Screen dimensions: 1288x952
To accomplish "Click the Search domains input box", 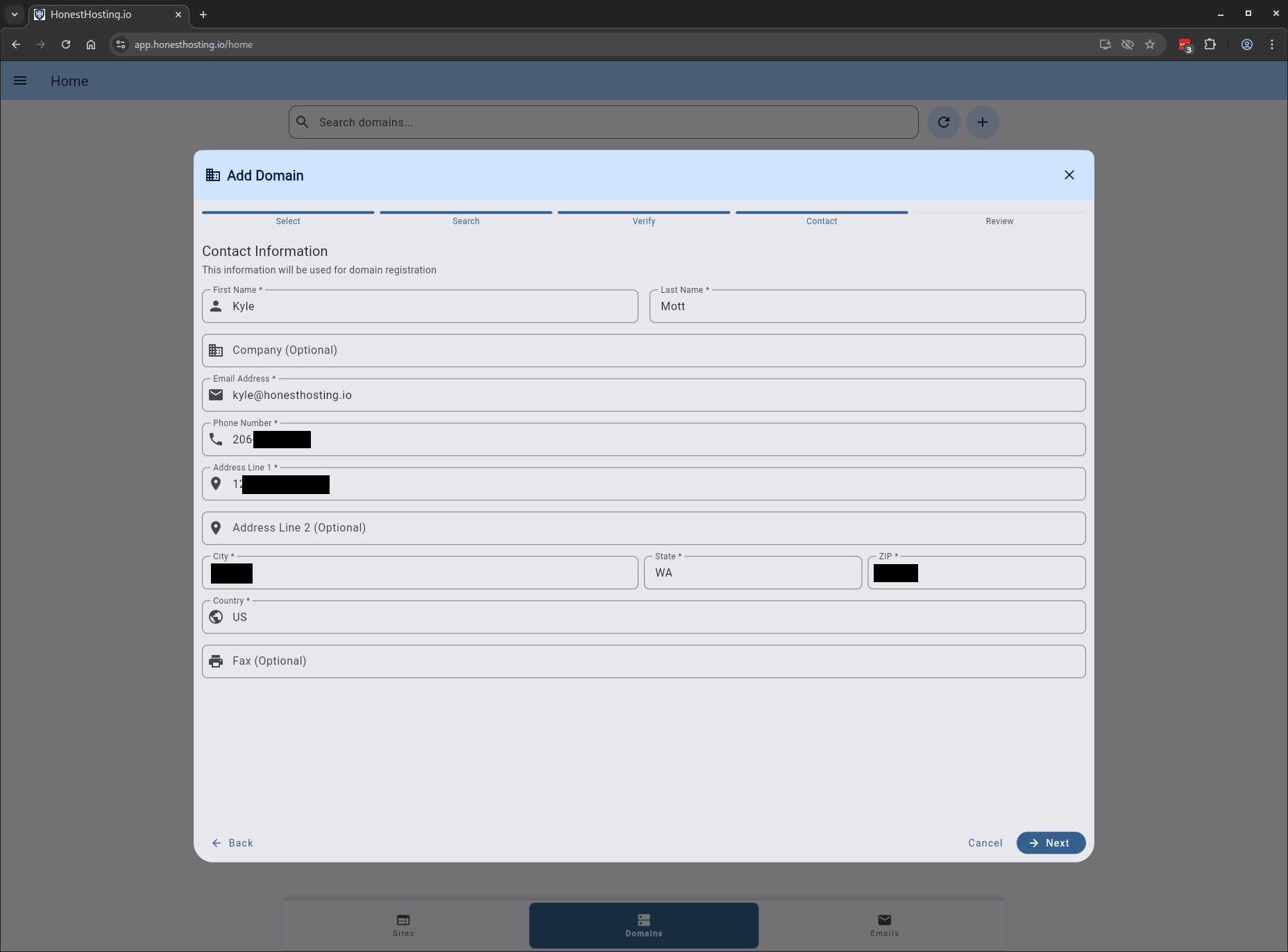I will coord(611,122).
